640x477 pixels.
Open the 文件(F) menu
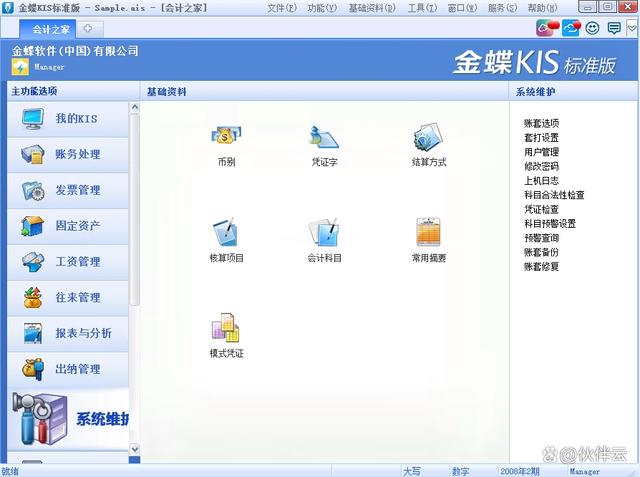pos(282,7)
